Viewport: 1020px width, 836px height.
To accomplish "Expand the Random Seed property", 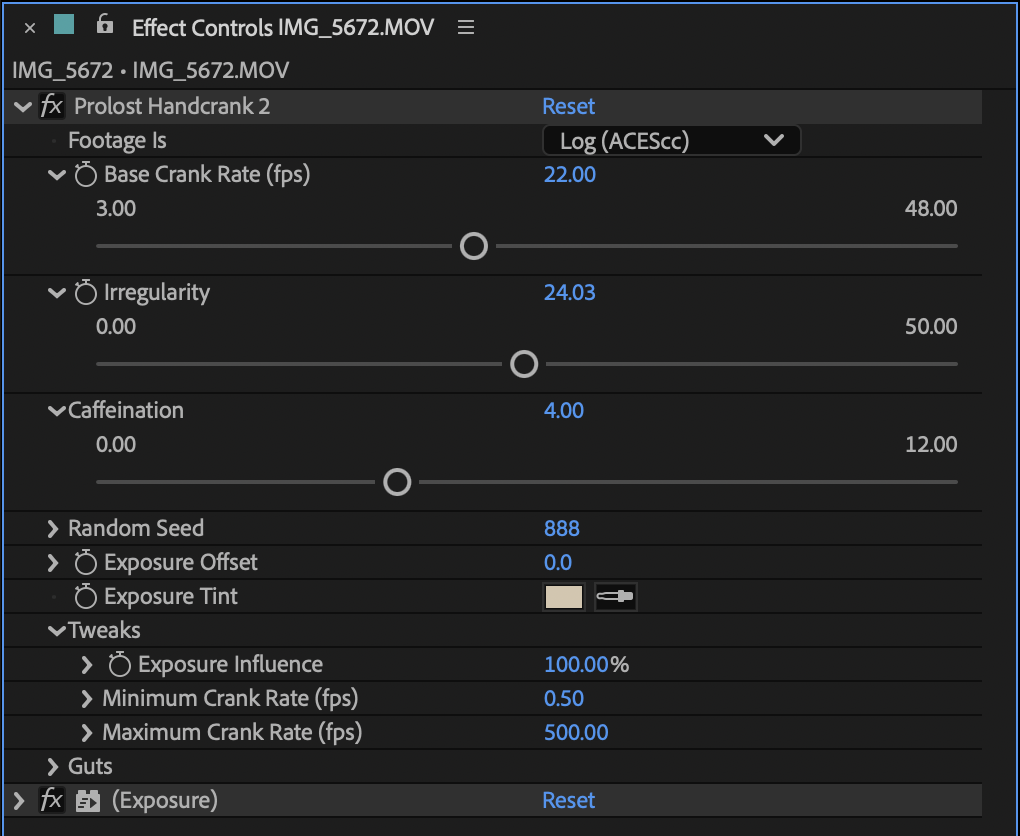I will (53, 528).
